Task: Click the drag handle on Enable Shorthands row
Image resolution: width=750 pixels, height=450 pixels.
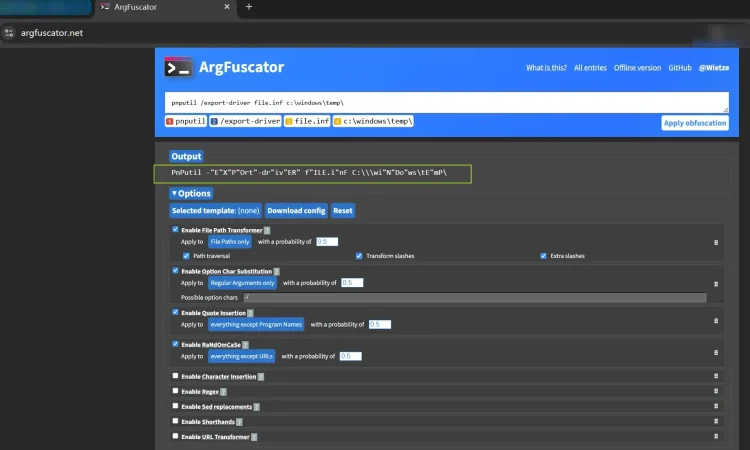Action: [x=716, y=421]
